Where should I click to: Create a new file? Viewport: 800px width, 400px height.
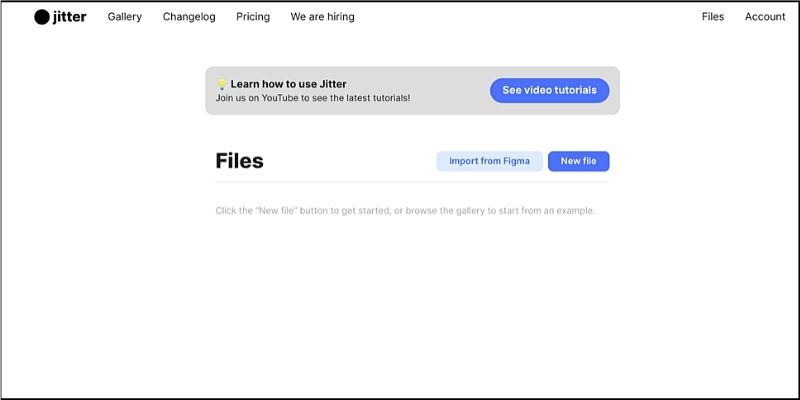579,161
